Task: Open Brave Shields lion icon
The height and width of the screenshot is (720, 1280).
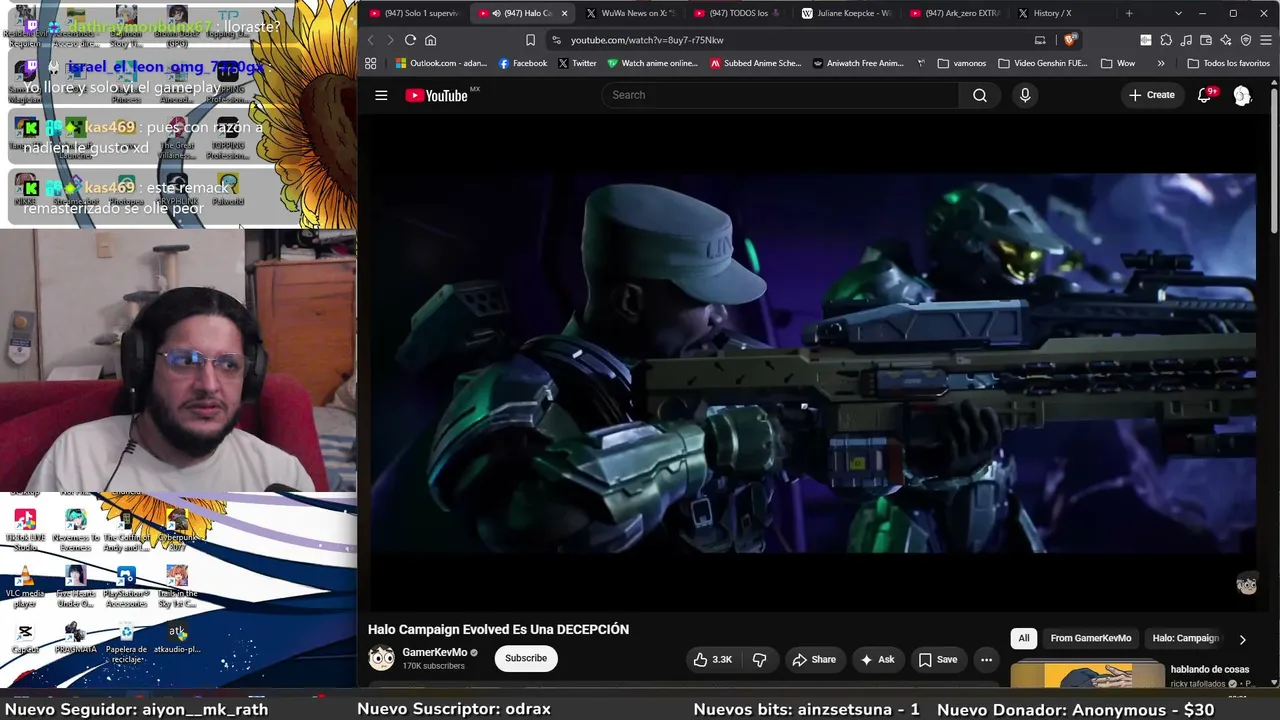Action: click(x=1071, y=40)
